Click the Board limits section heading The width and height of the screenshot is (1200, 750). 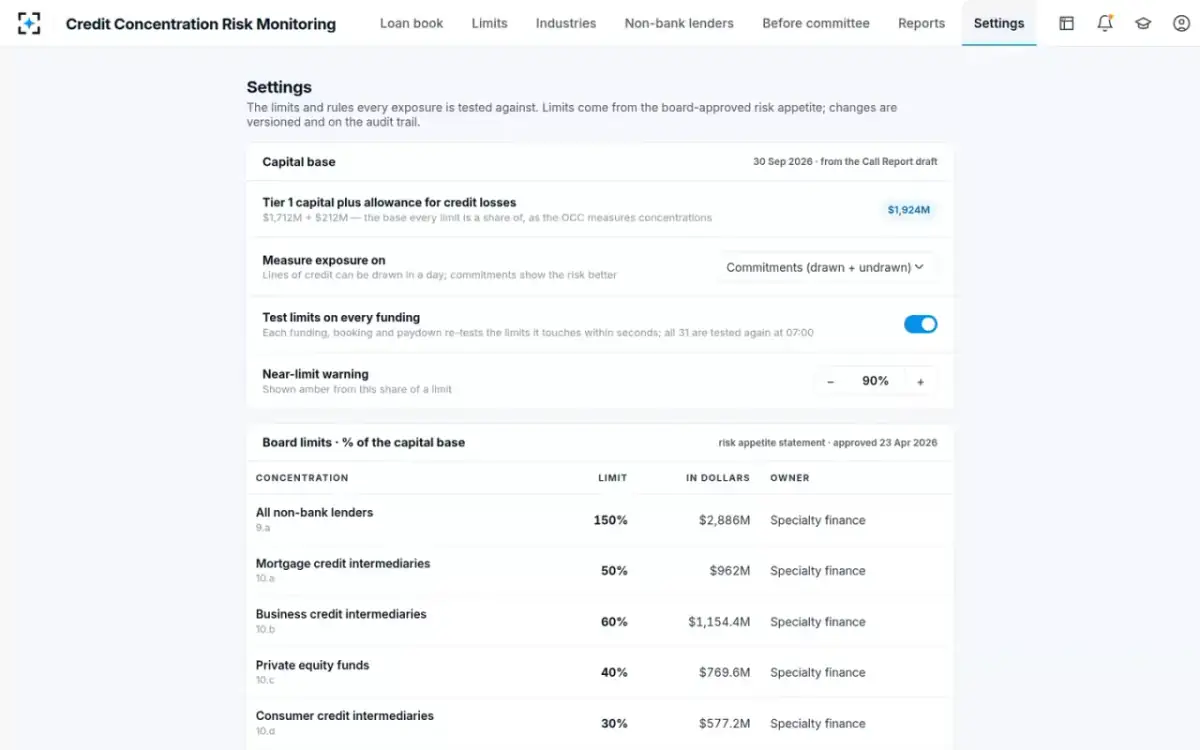pyautogui.click(x=364, y=442)
